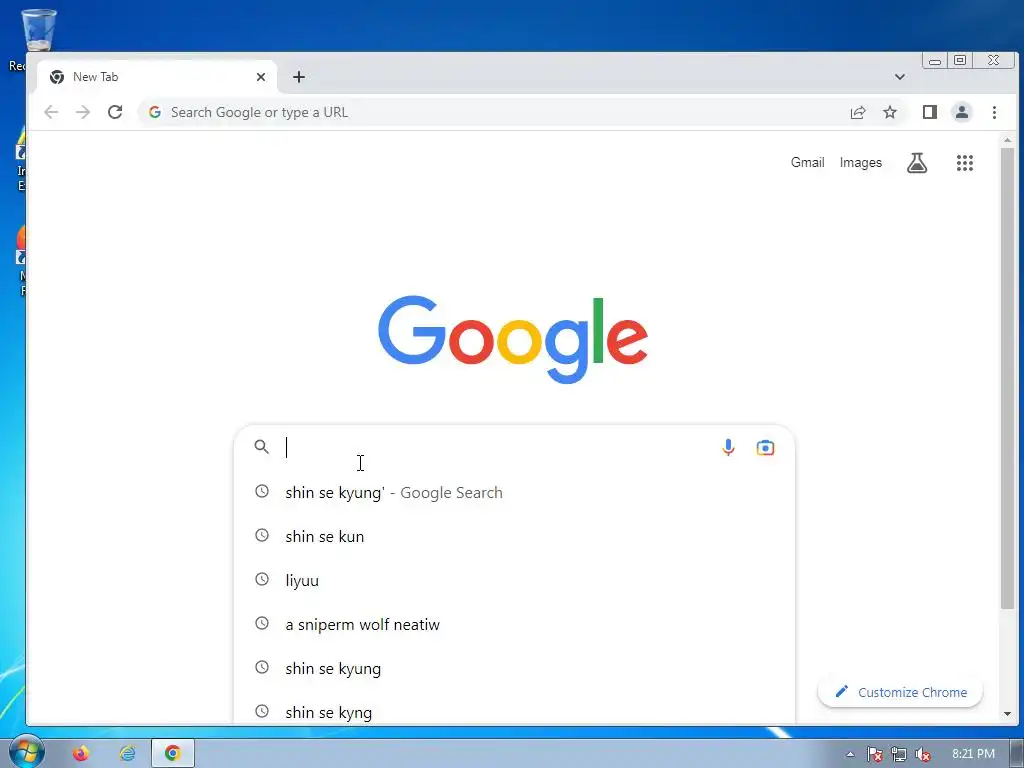The width and height of the screenshot is (1024, 768).
Task: Open the profile avatar icon
Action: (962, 112)
